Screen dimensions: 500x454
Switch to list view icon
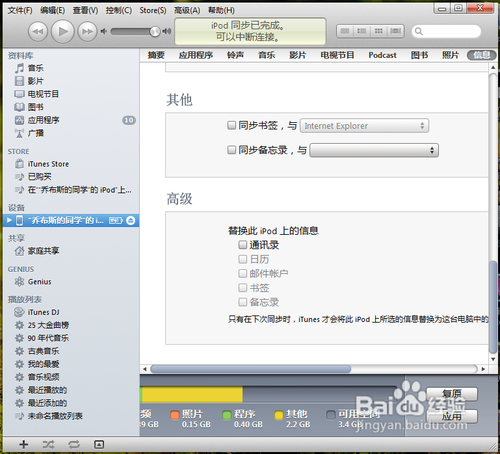[x=345, y=31]
